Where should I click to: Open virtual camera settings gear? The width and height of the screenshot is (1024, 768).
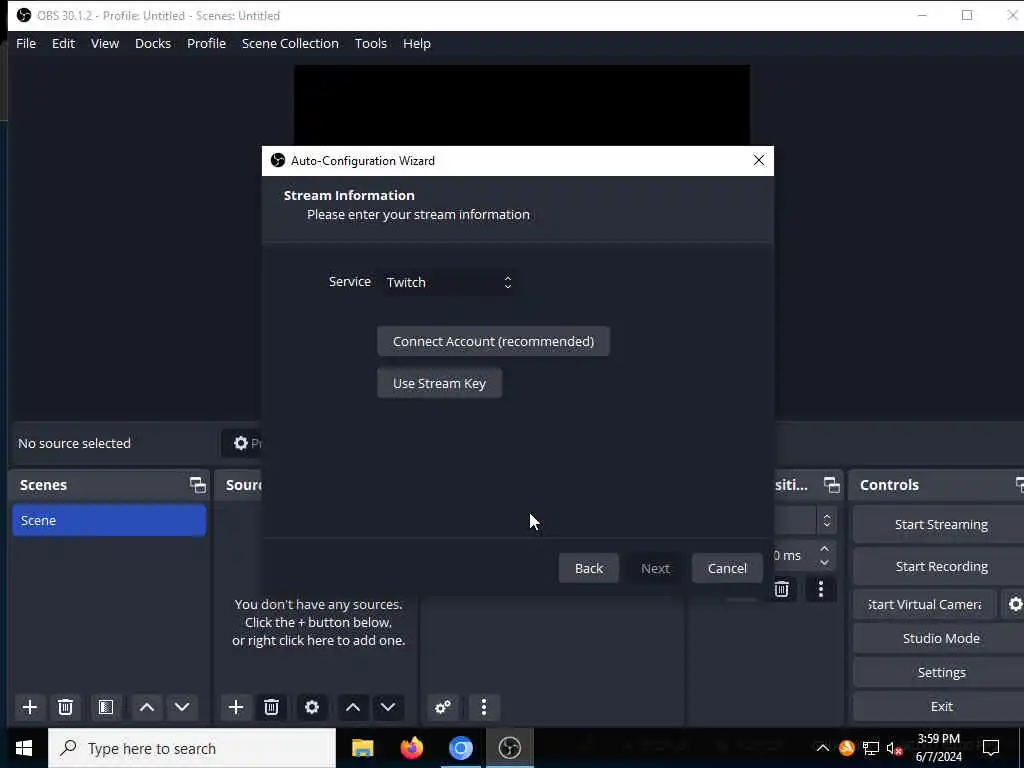[x=1014, y=605]
